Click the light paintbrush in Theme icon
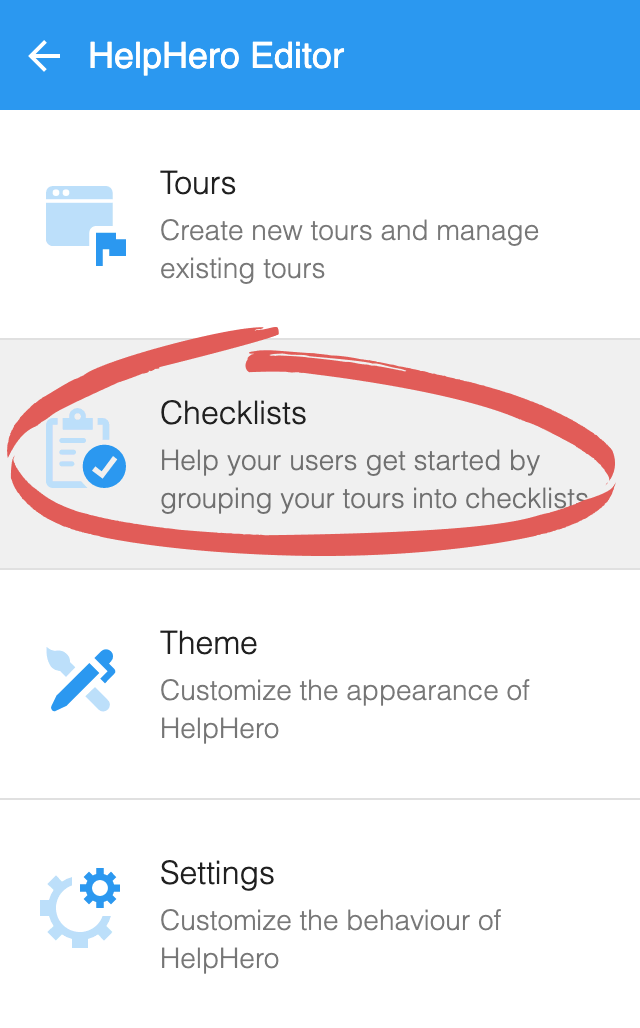Screen dimensions: 640x1028 point(77,679)
